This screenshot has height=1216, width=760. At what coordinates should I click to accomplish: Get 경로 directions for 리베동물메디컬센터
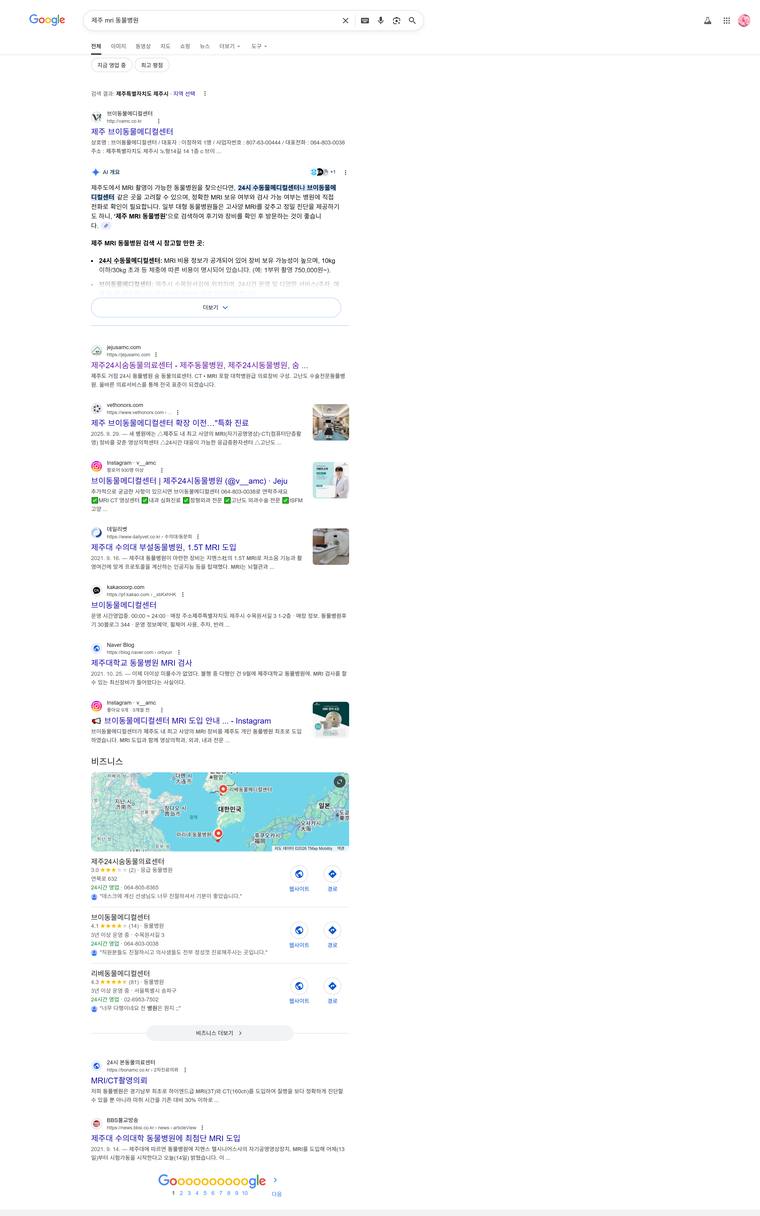(x=332, y=986)
